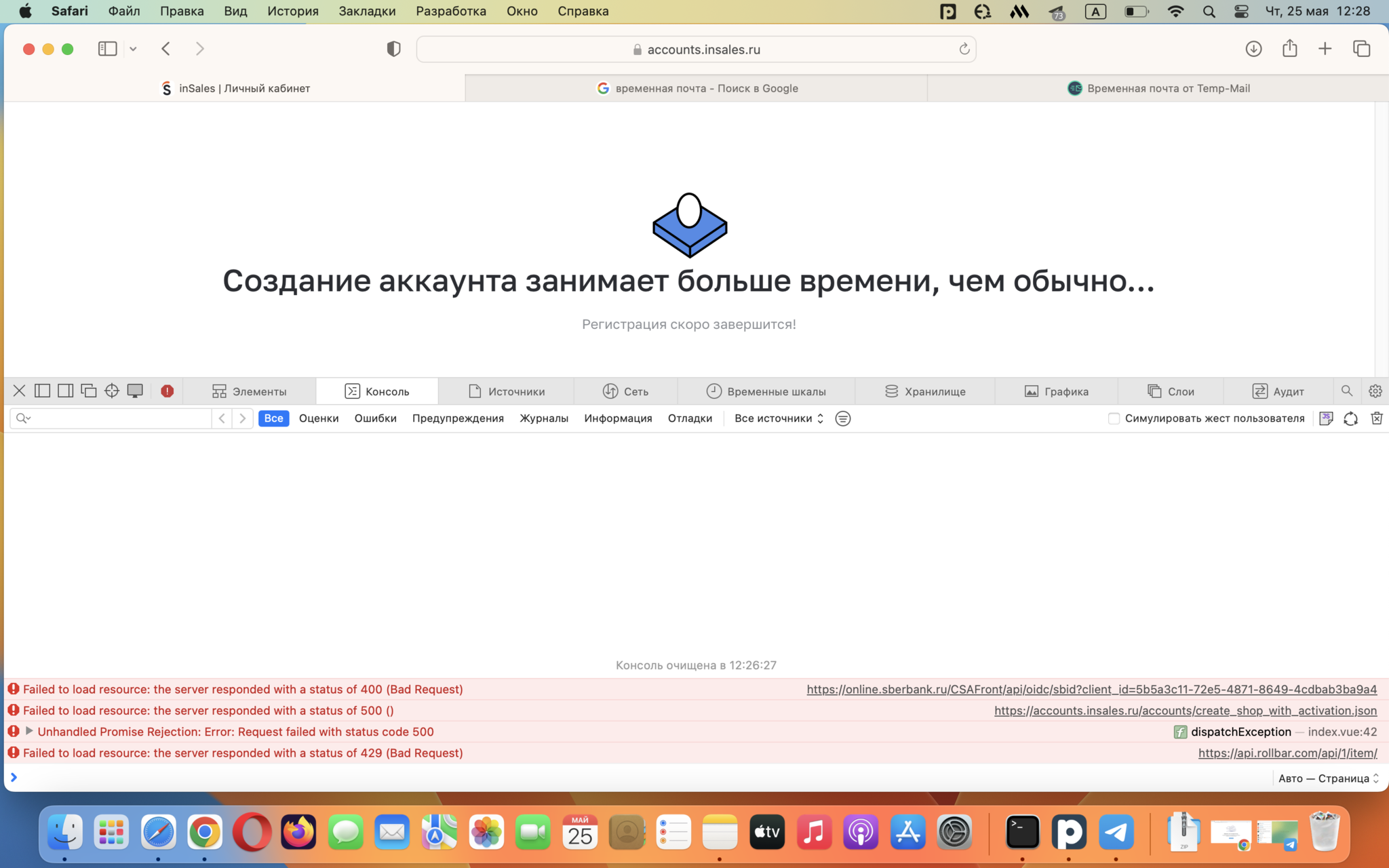Click the reload page icon in address bar

point(964,49)
